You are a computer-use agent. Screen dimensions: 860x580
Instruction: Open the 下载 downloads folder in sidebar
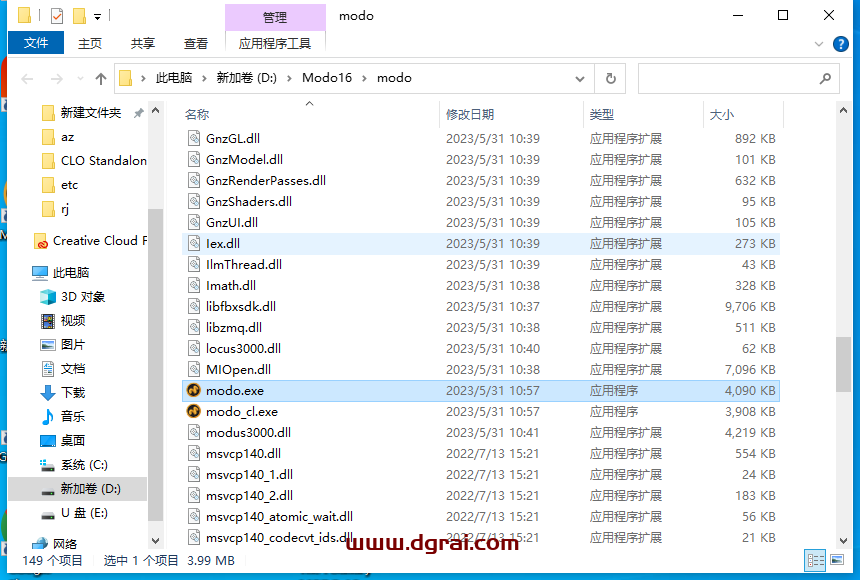64,392
